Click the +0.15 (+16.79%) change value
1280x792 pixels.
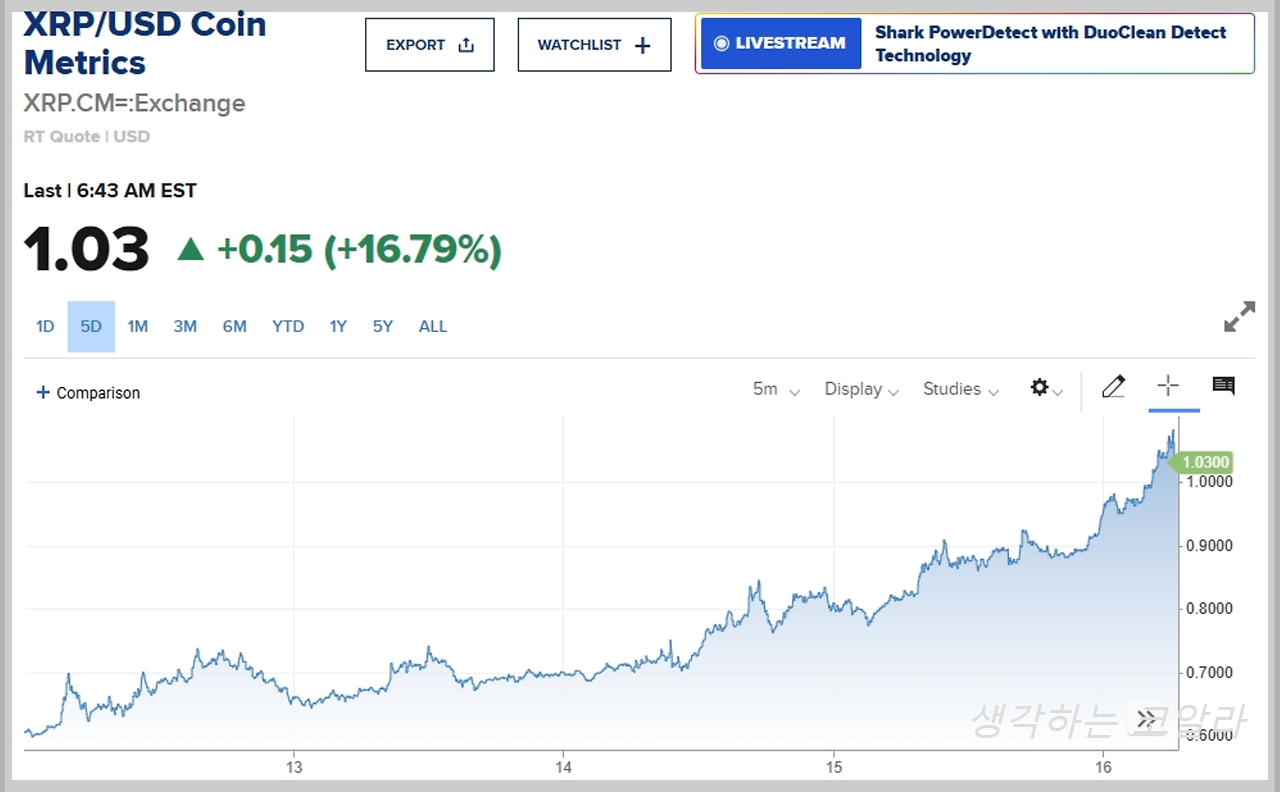click(x=359, y=249)
